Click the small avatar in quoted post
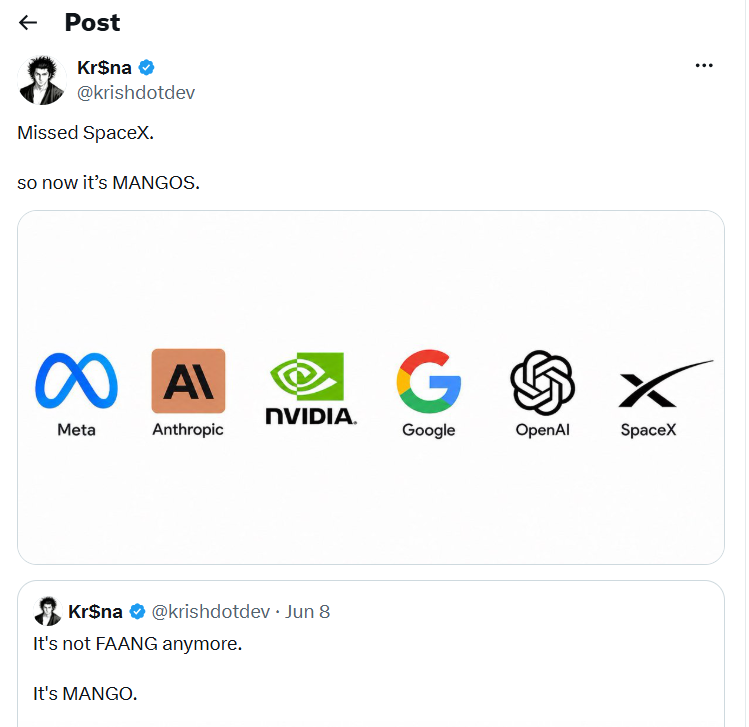Screen dimensions: 749x727 [x=48, y=611]
